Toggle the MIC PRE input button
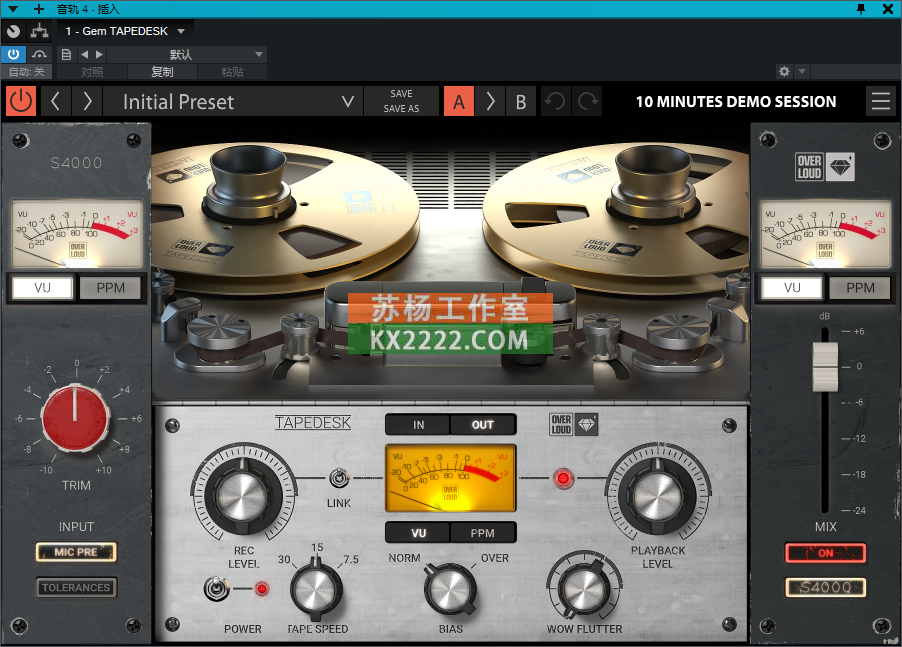The height and width of the screenshot is (647, 902). coord(76,552)
